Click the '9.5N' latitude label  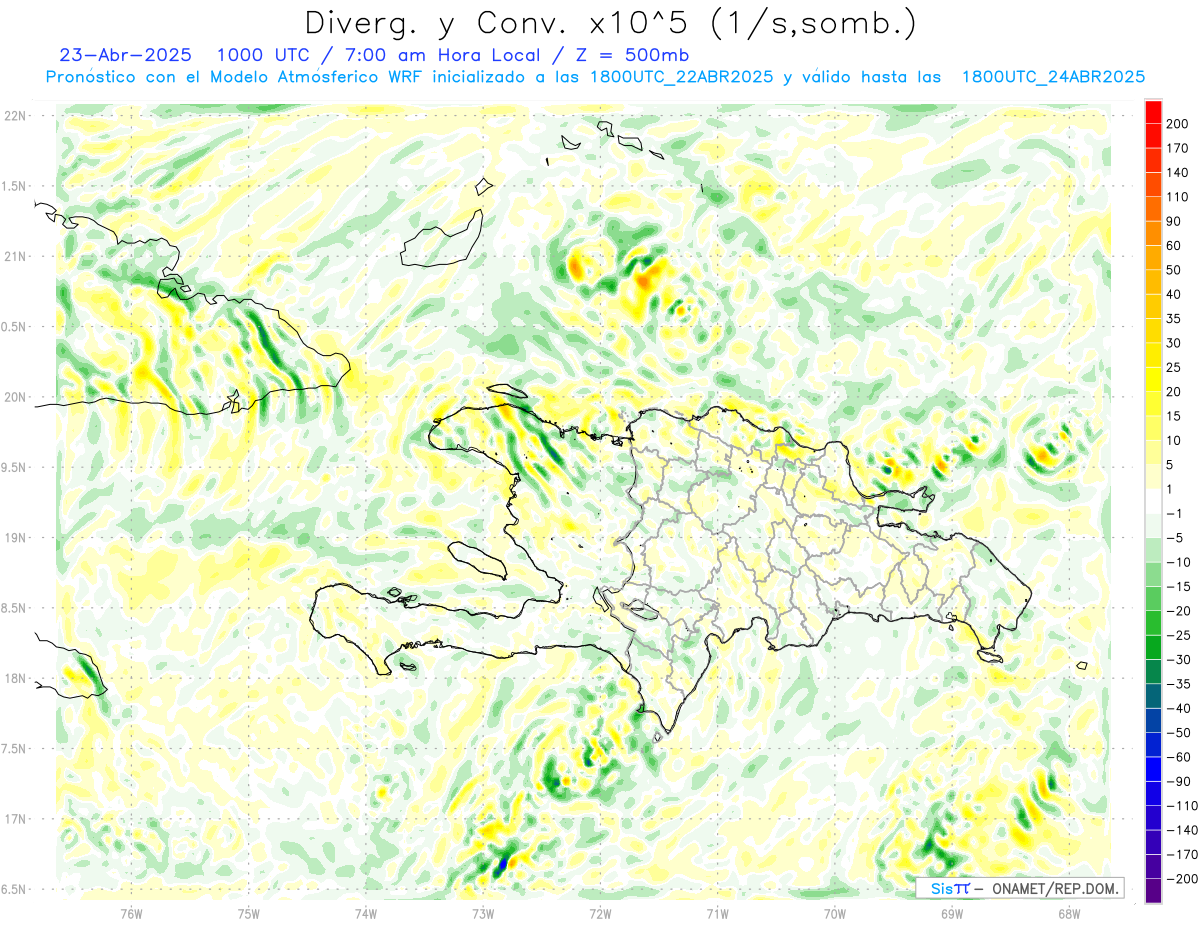(14, 467)
